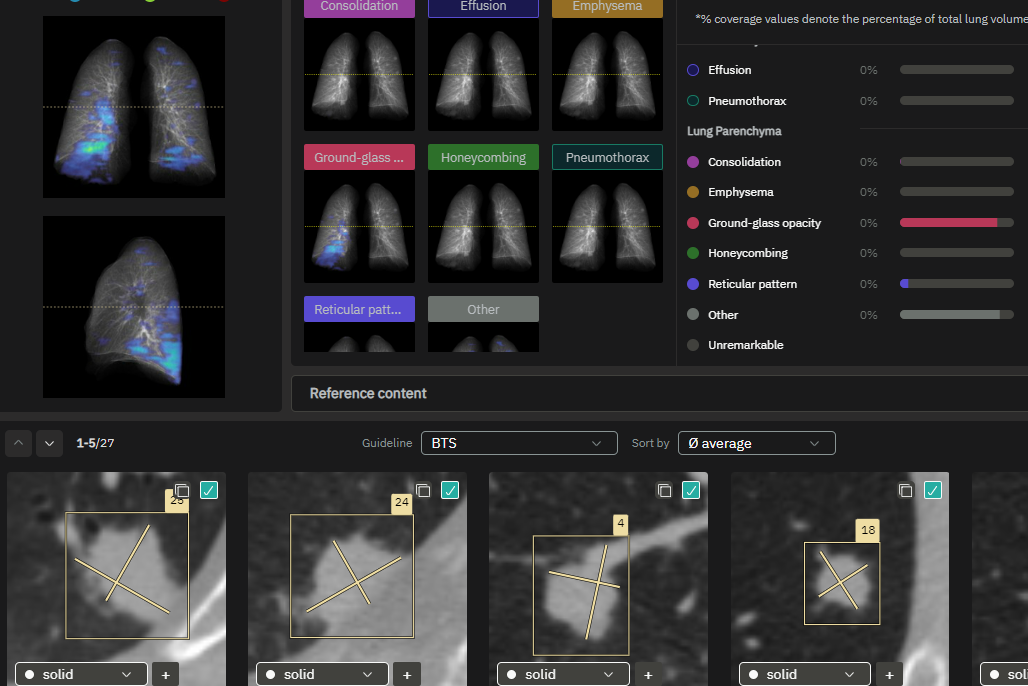Uncheck the checkbox on nodule 4

[691, 490]
